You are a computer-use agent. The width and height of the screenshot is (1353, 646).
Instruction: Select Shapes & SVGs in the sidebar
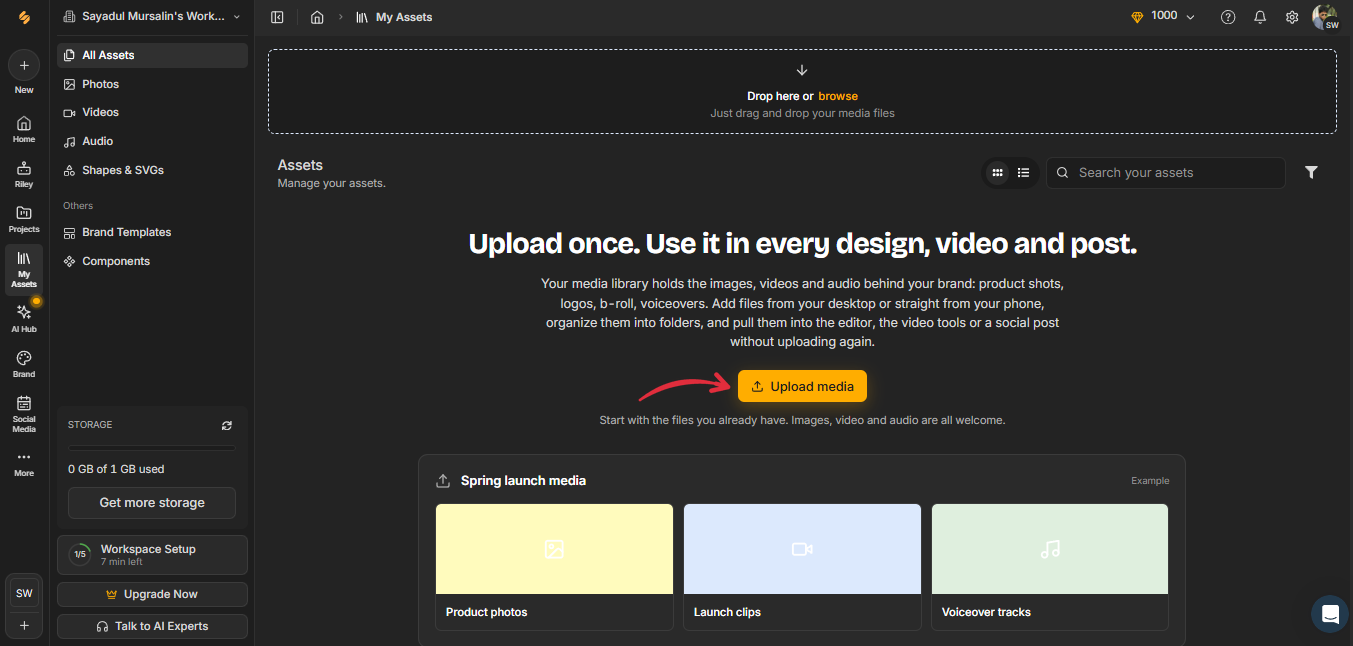coord(152,170)
